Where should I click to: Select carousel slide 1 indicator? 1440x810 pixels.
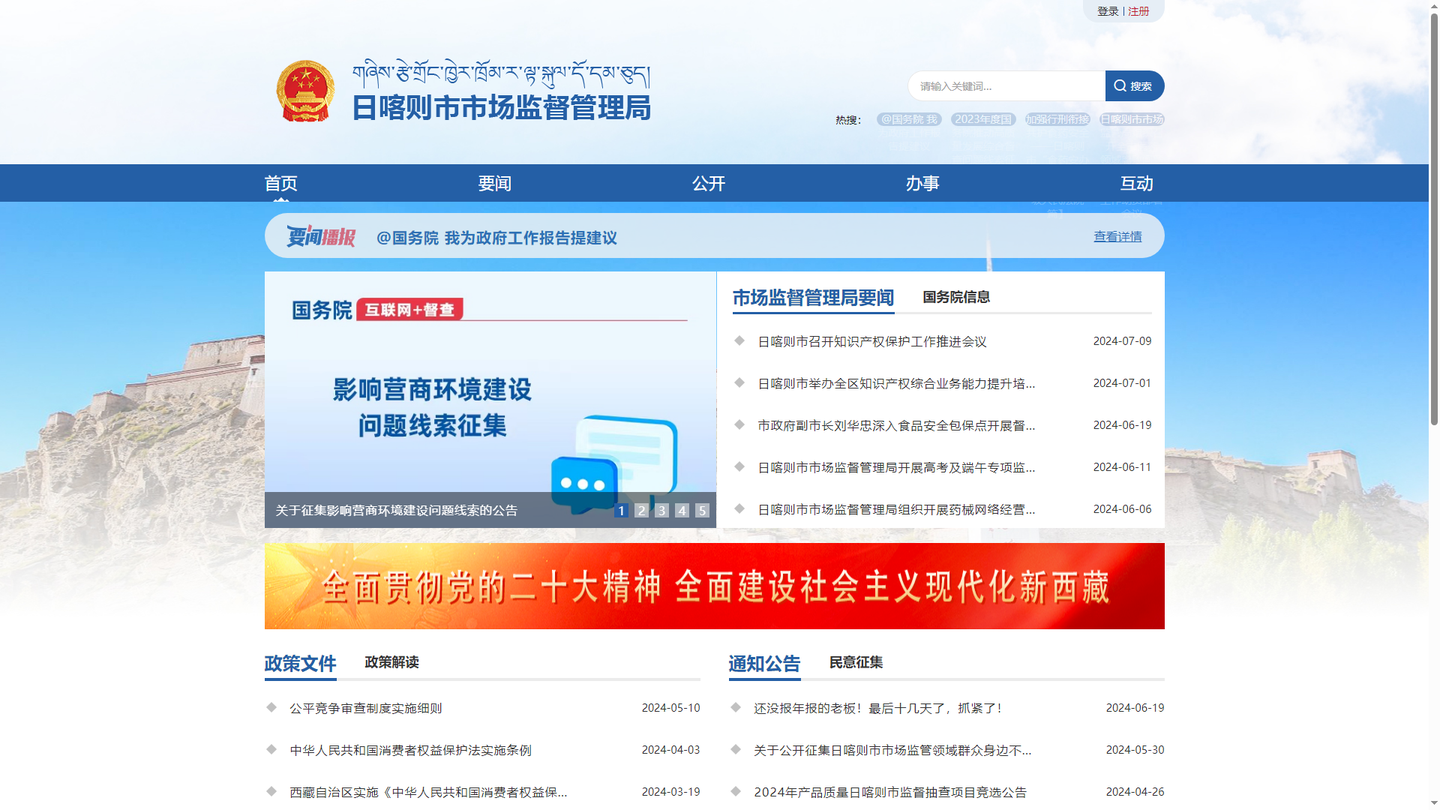tap(622, 510)
